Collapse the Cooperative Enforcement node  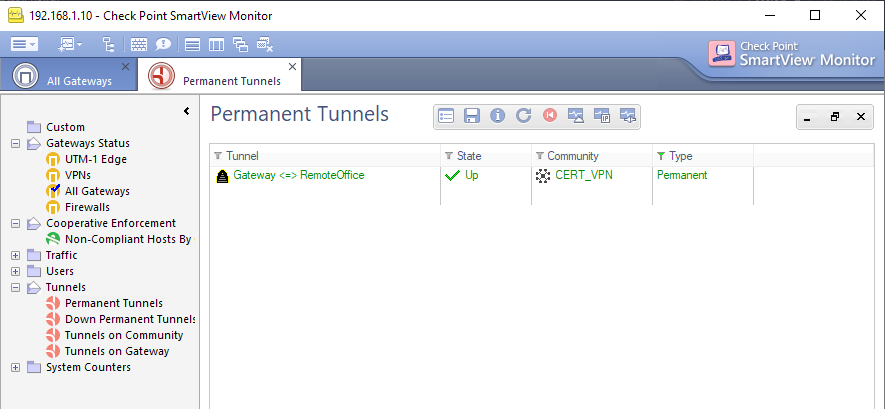pos(16,223)
